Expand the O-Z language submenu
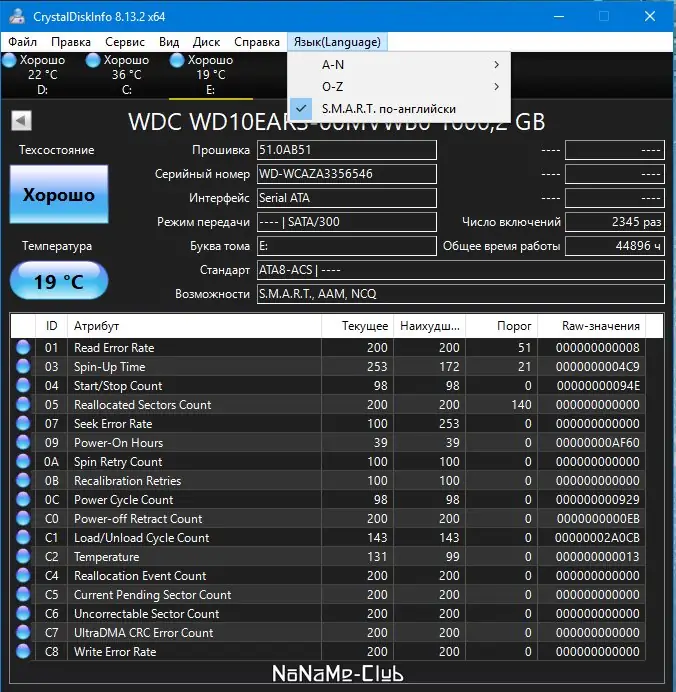This screenshot has width=676, height=692. [399, 86]
